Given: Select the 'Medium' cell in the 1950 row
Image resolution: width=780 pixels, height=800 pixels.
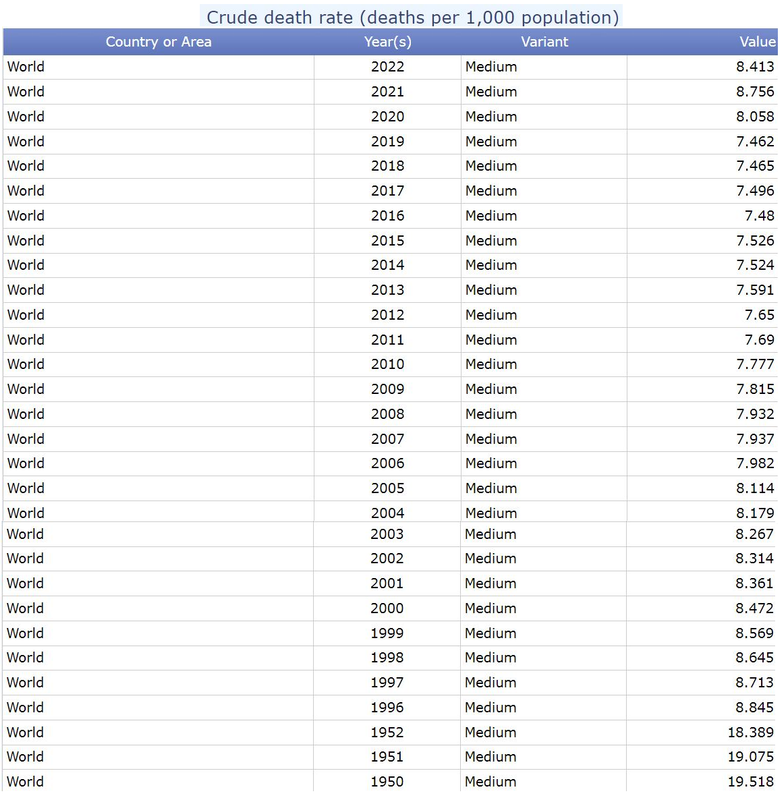Looking at the screenshot, I should click(544, 782).
